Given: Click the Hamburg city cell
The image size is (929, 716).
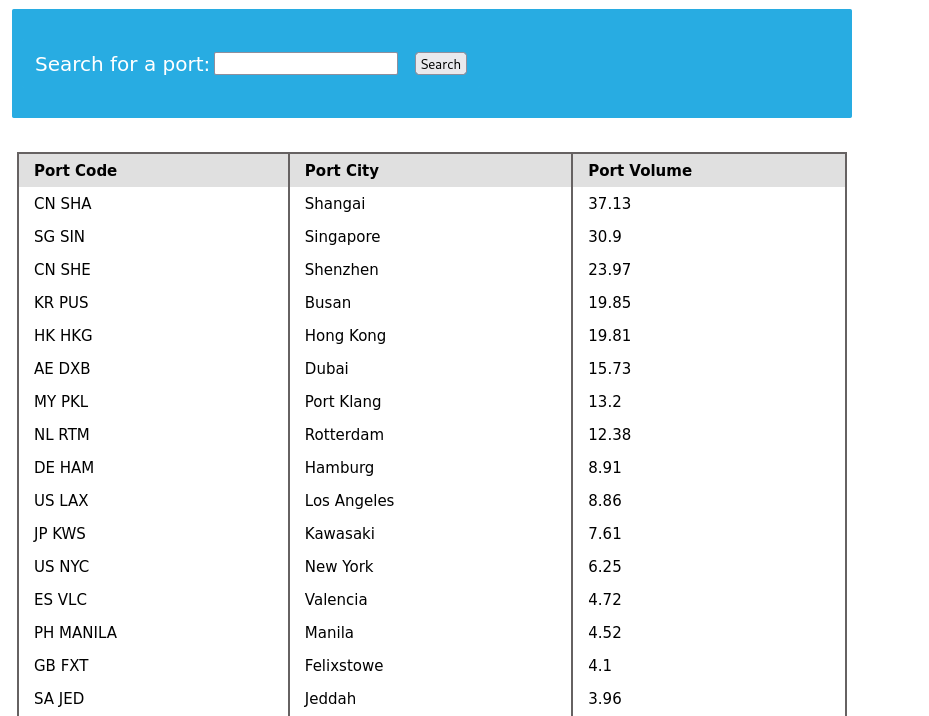Looking at the screenshot, I should 339,468.
